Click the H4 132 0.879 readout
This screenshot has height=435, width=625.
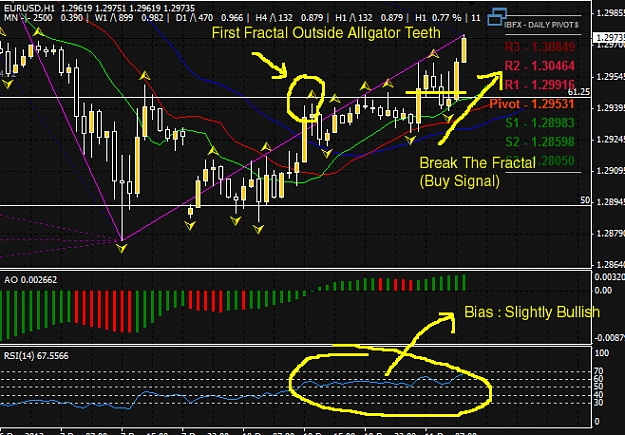click(289, 18)
